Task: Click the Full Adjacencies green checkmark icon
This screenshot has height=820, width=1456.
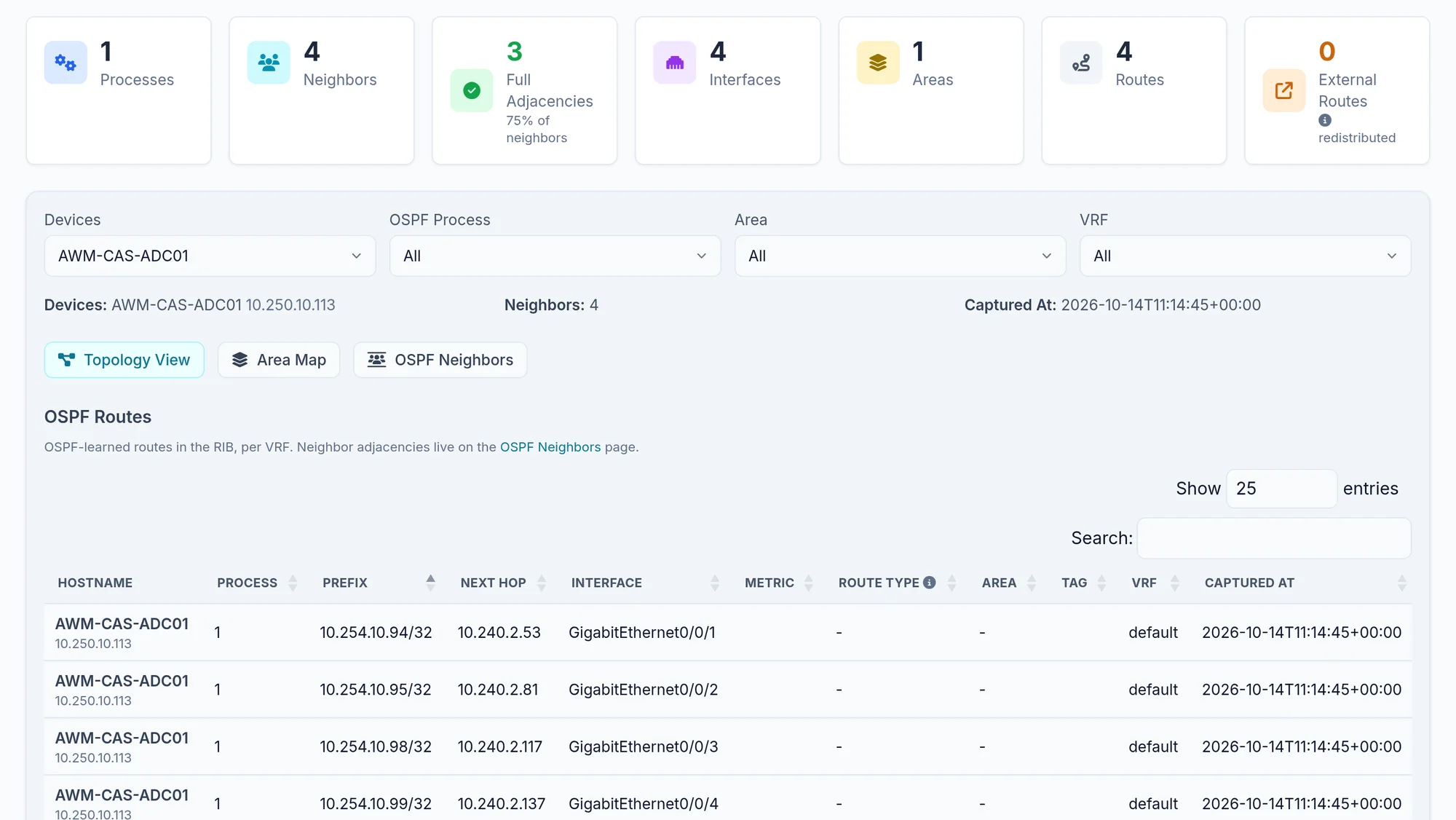Action: tap(472, 90)
